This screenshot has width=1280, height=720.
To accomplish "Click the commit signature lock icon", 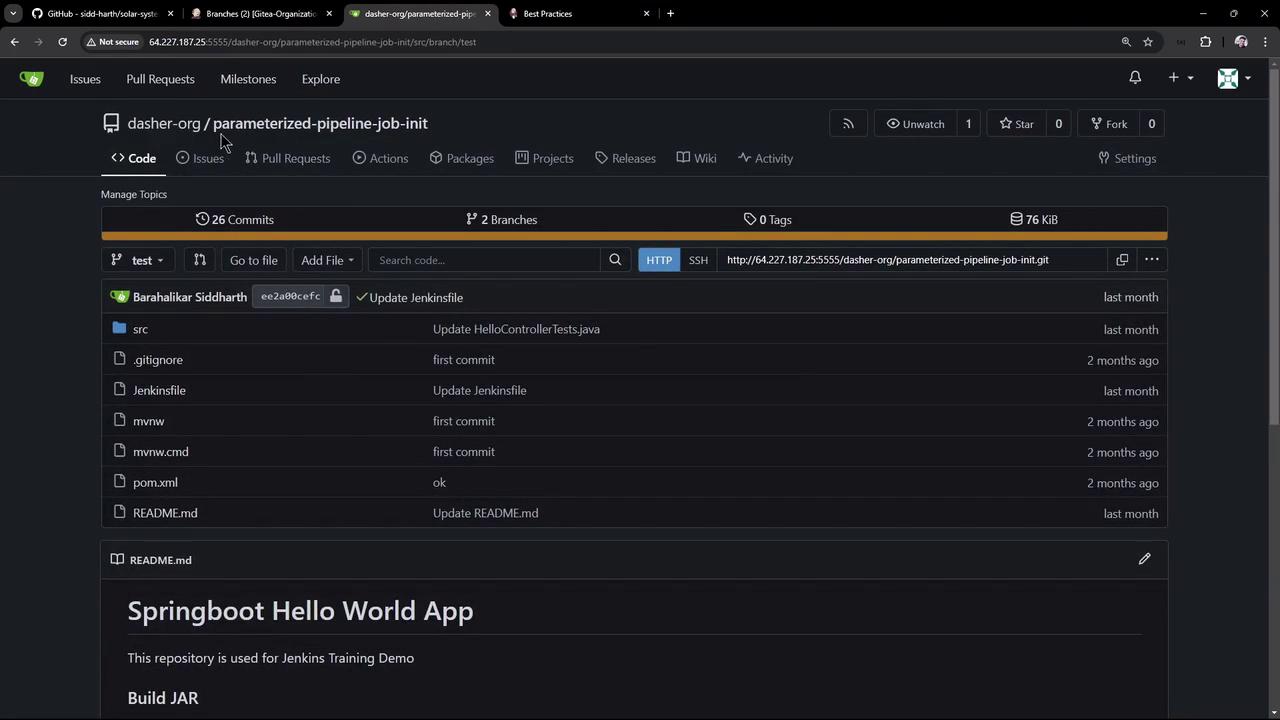I will pos(336,297).
